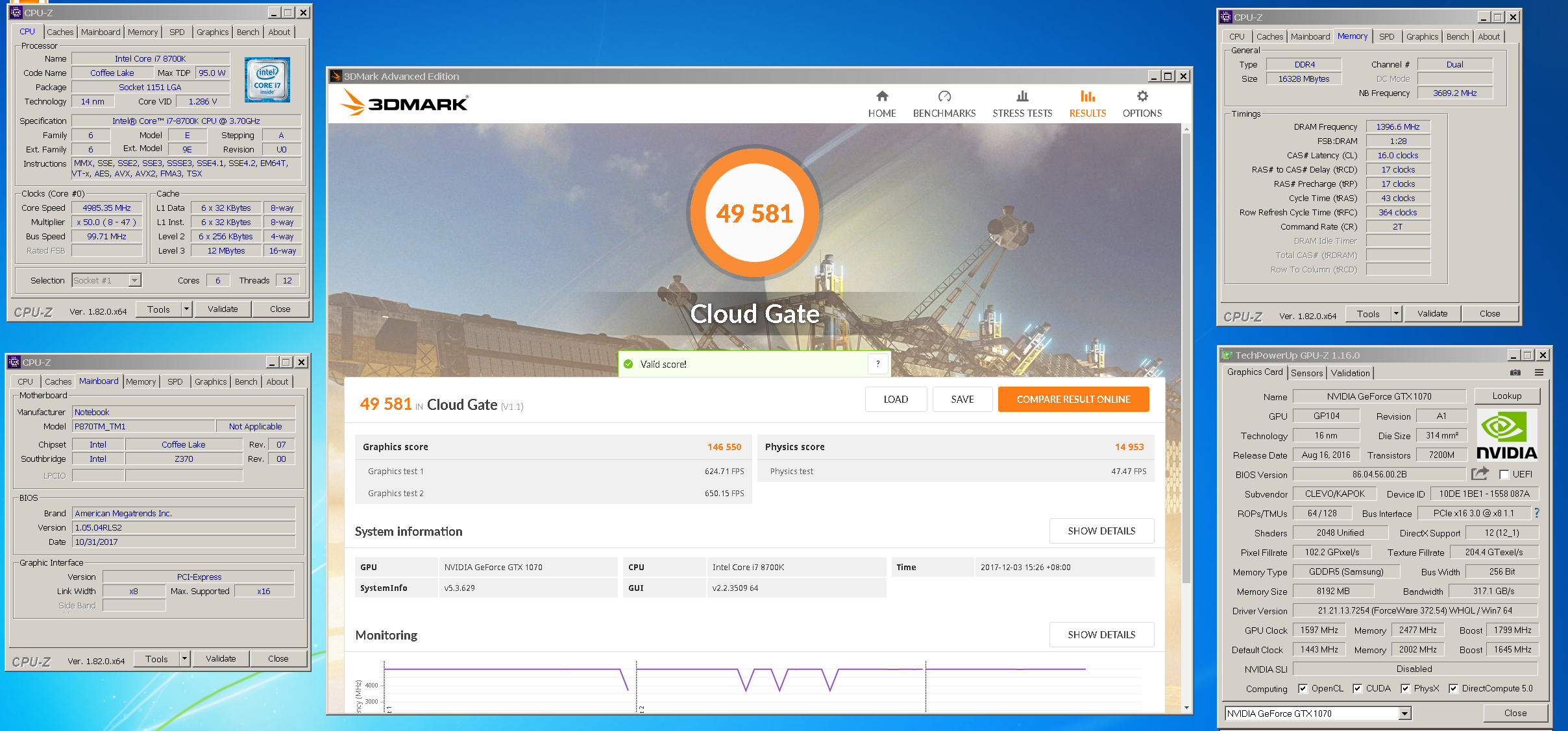
Task: Take a GPU-Z screenshot with camera icon
Action: (x=1515, y=372)
